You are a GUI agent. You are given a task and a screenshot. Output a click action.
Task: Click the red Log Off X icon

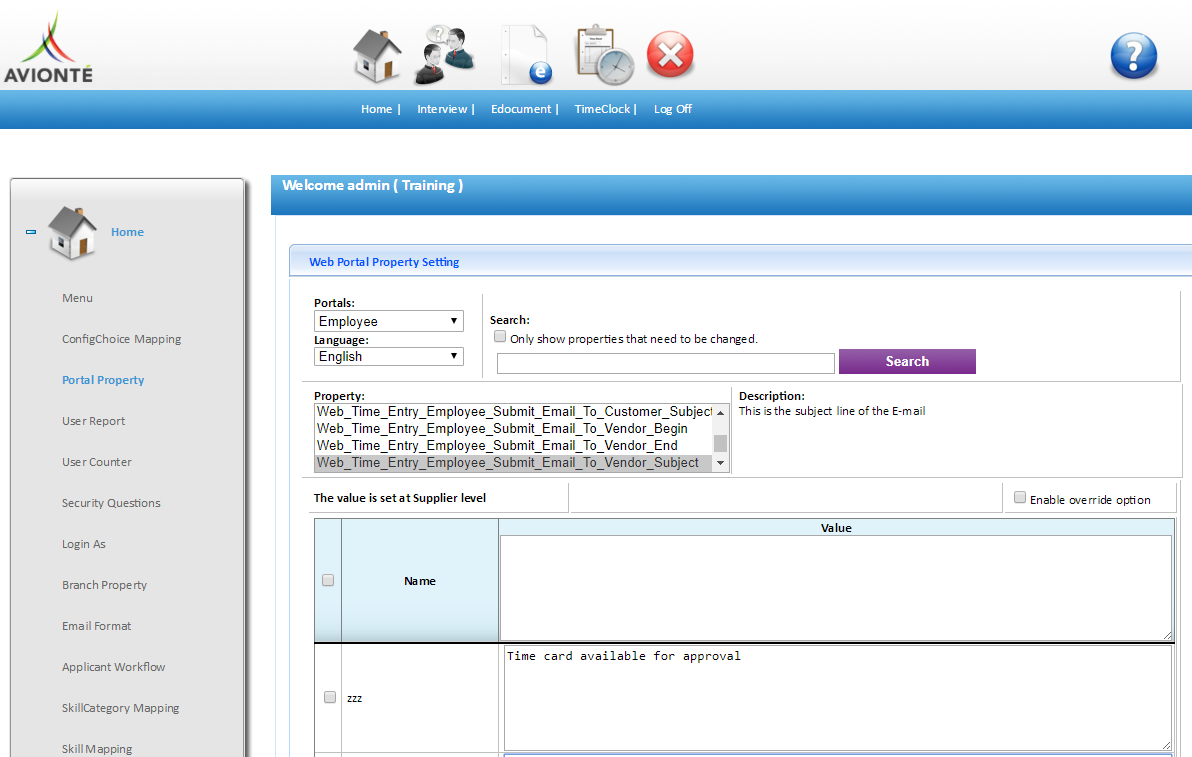click(670, 55)
